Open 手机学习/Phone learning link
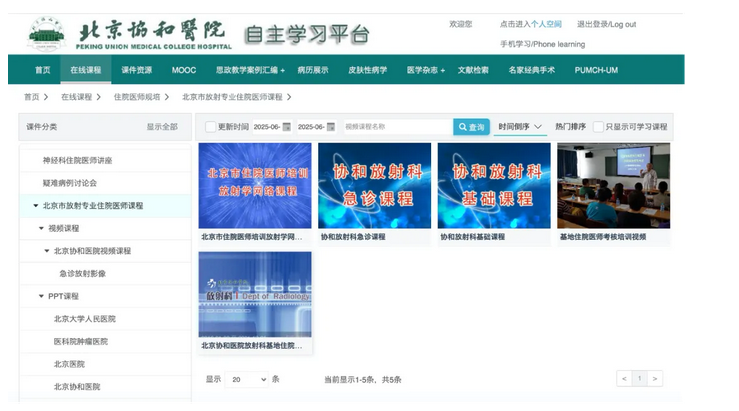Screen dimensions: 739x411 coord(542,44)
